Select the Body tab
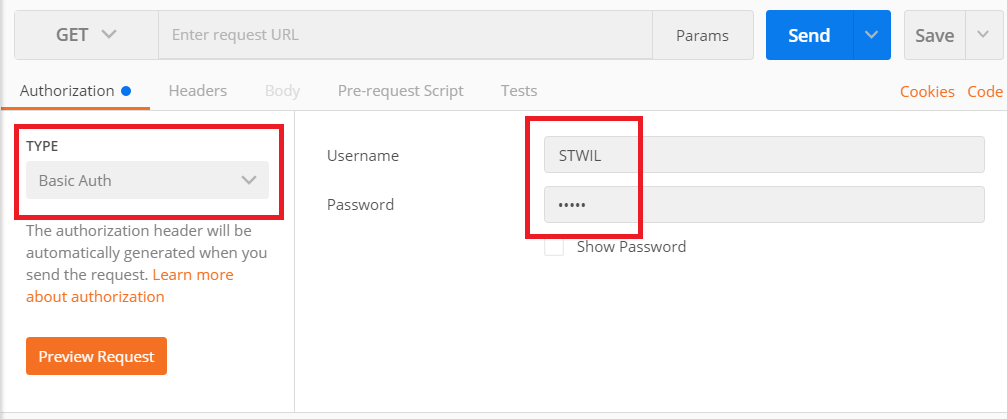The height and width of the screenshot is (419, 1007). click(283, 91)
